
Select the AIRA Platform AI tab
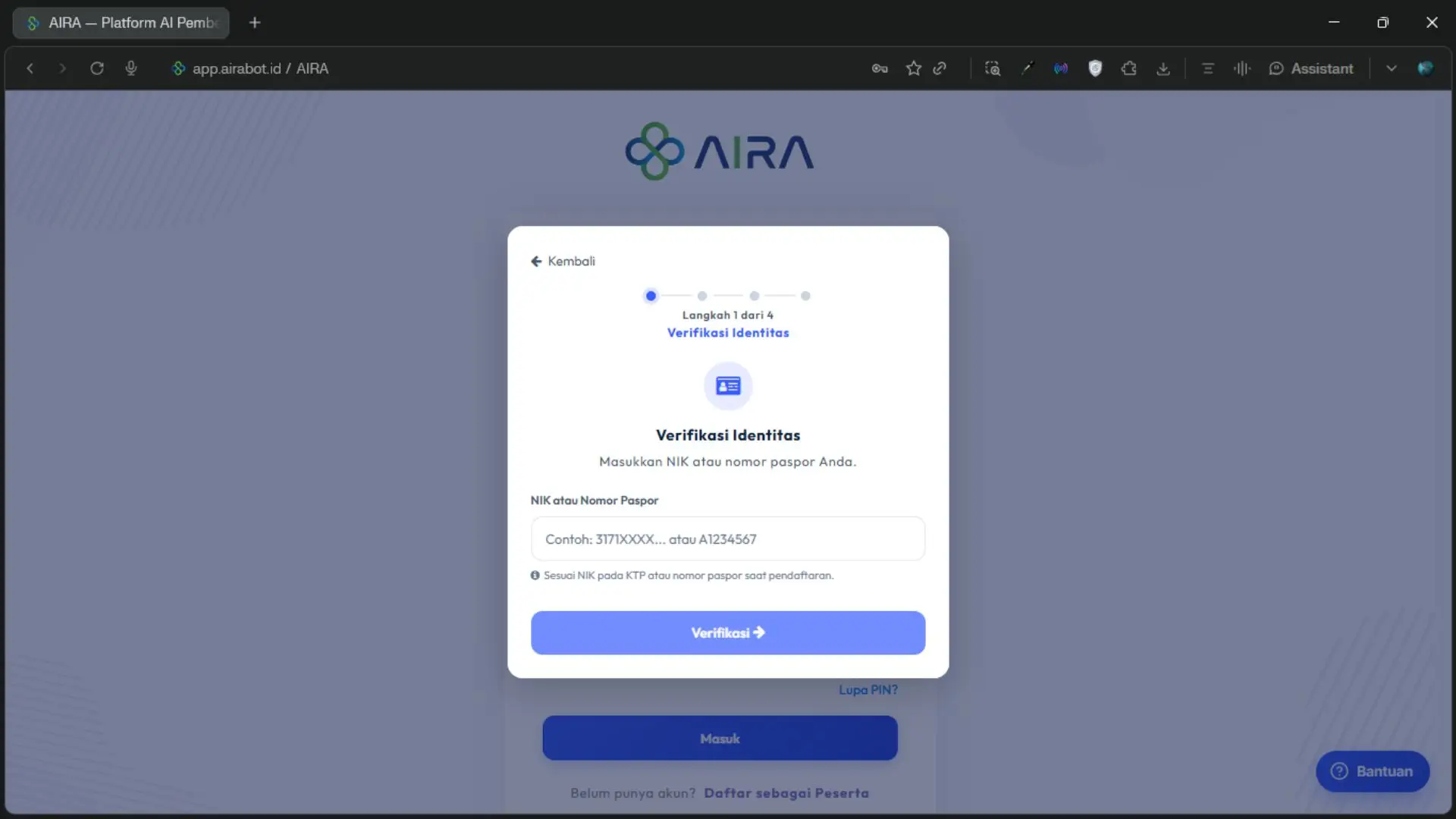point(121,23)
